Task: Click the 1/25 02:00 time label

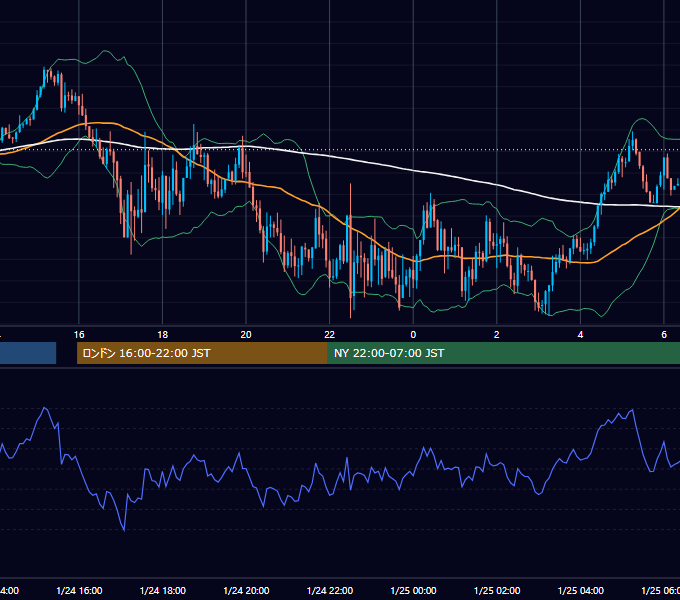Action: point(497,590)
